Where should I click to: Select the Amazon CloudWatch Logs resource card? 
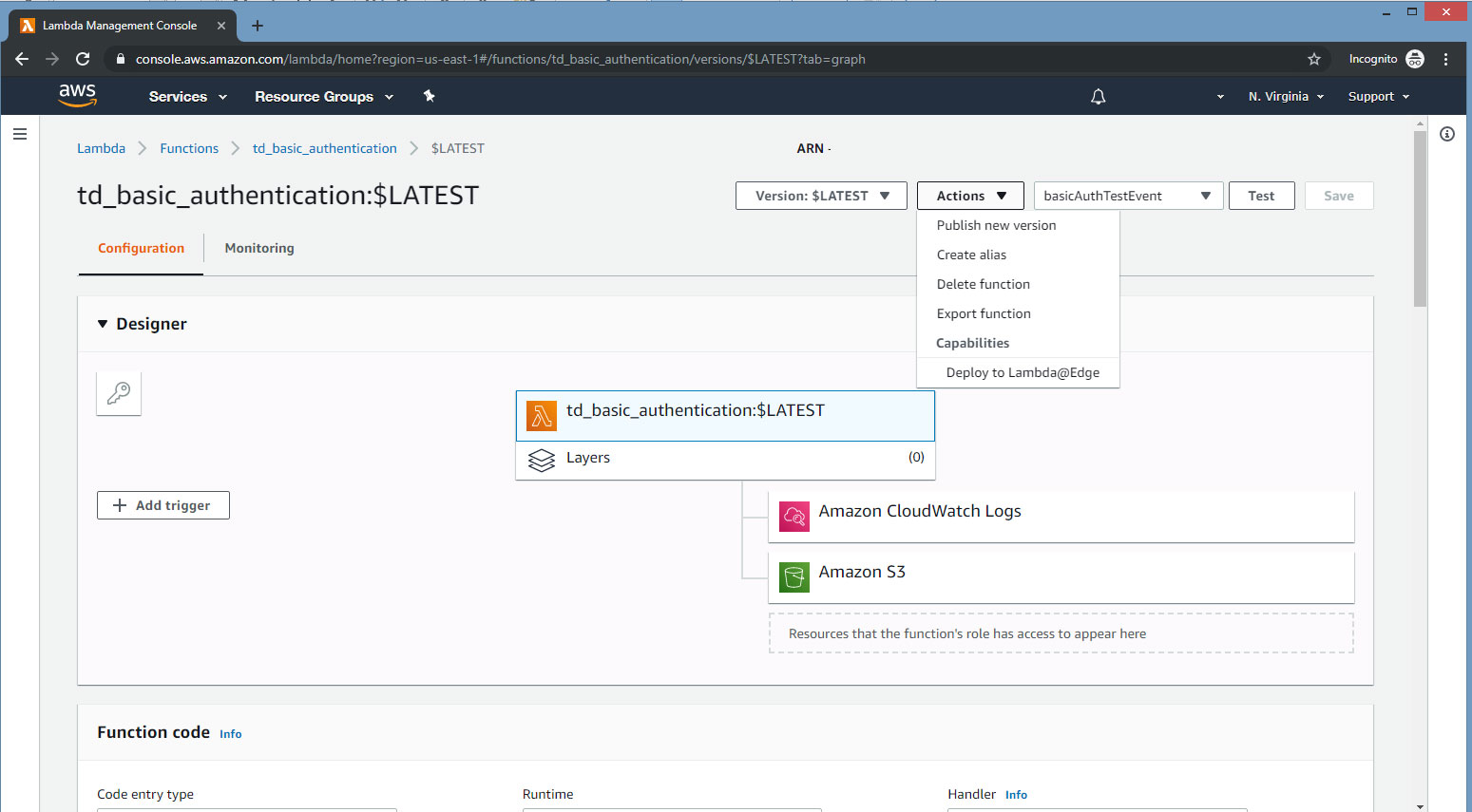(x=1061, y=517)
